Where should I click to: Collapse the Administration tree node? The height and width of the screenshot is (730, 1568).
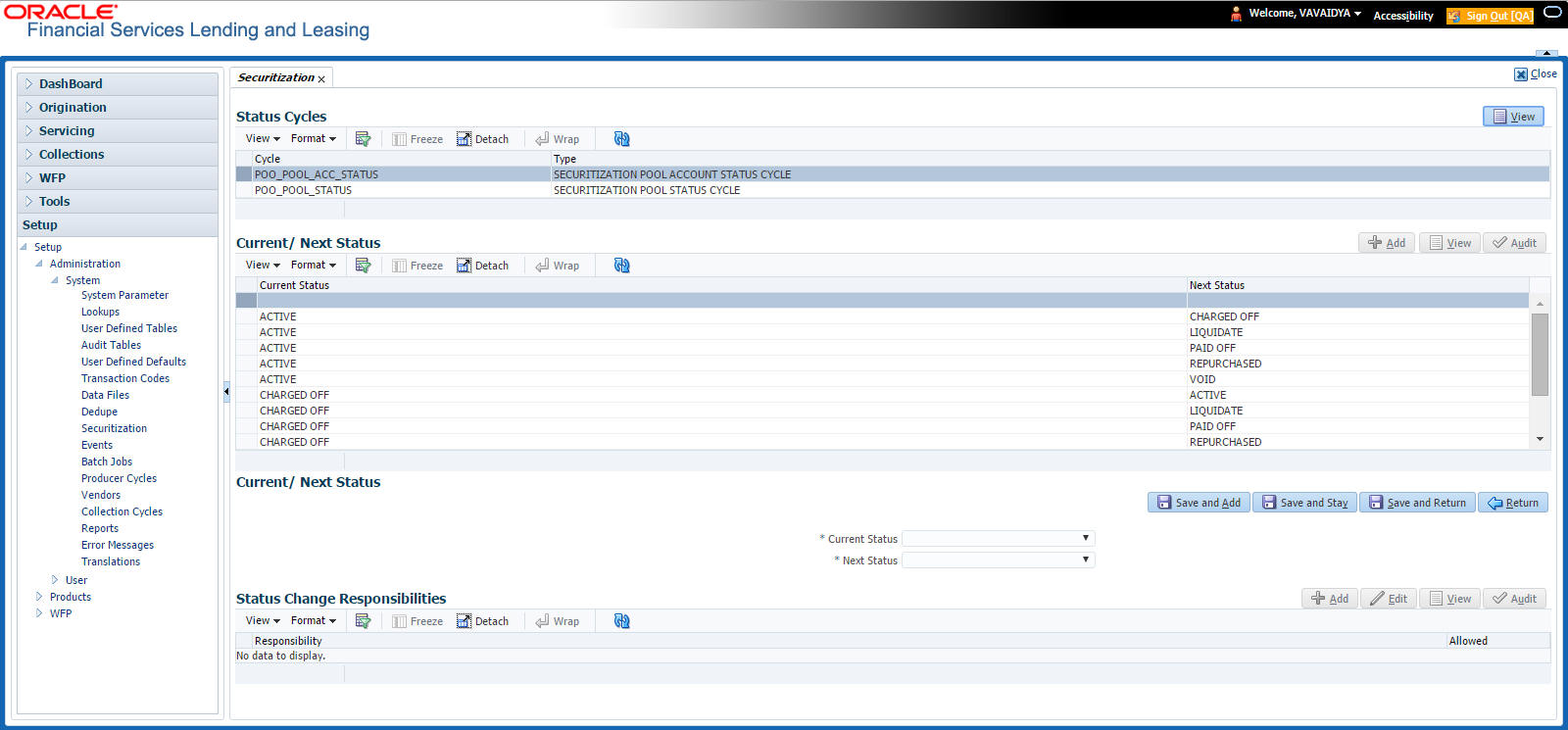tap(39, 264)
